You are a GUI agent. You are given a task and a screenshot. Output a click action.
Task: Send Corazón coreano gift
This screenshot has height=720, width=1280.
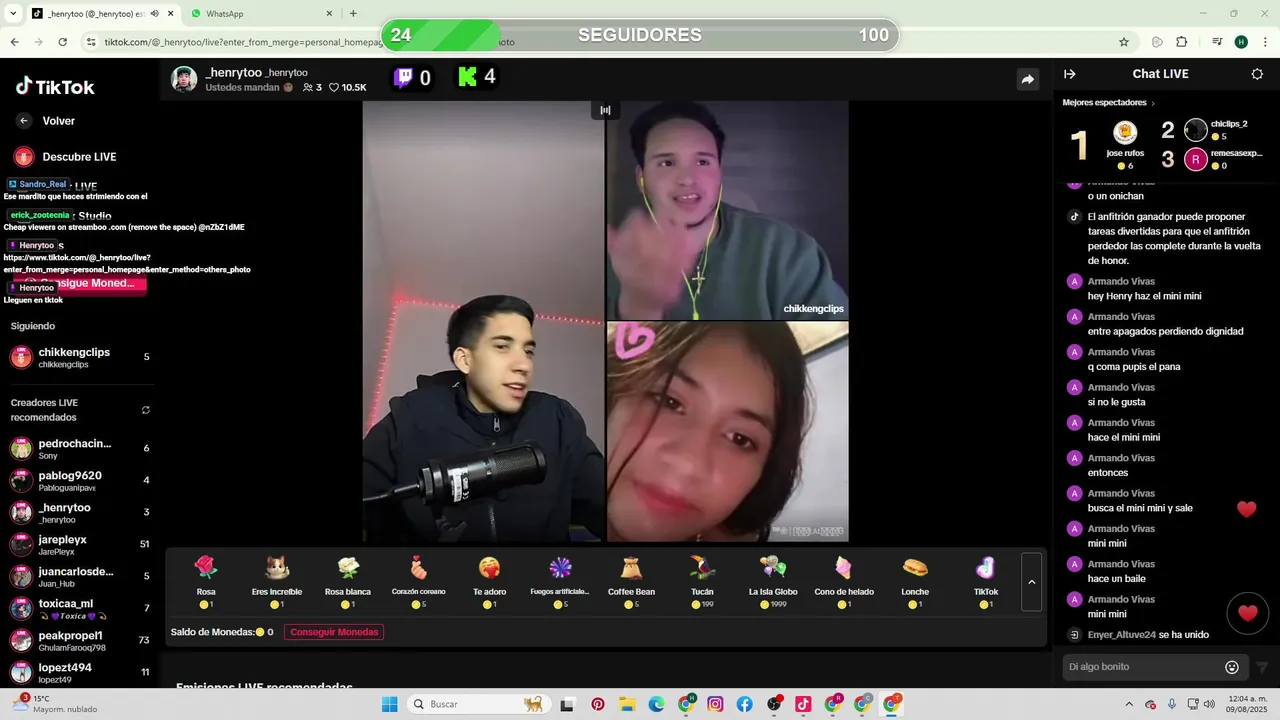click(x=418, y=581)
